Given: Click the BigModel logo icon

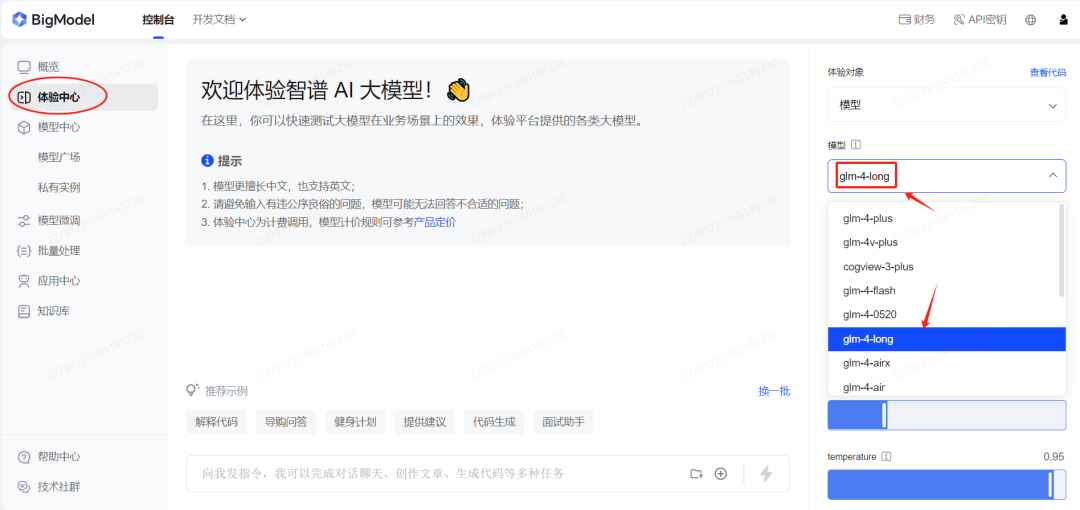Looking at the screenshot, I should [x=19, y=19].
